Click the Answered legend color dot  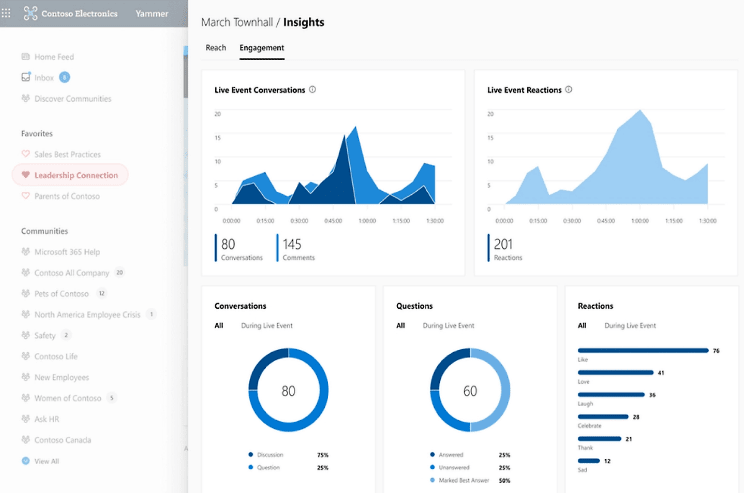pos(432,454)
